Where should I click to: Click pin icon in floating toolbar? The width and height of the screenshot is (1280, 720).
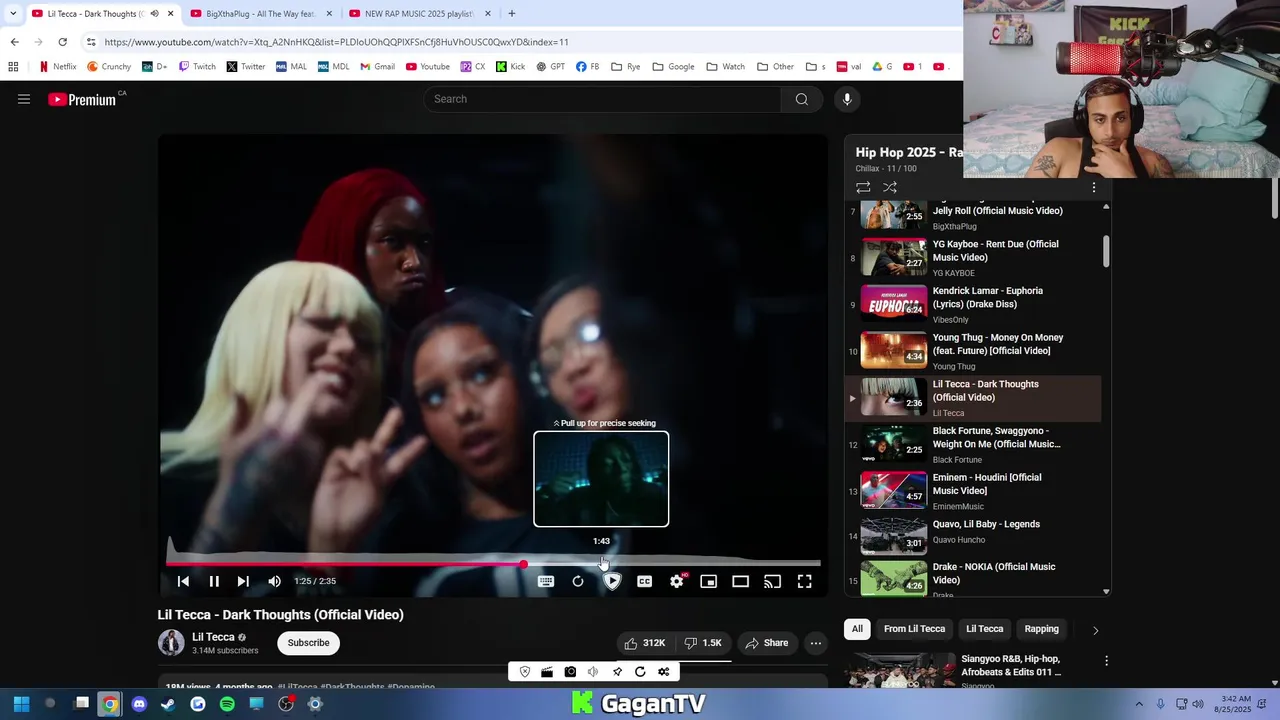pyautogui.click(x=617, y=672)
